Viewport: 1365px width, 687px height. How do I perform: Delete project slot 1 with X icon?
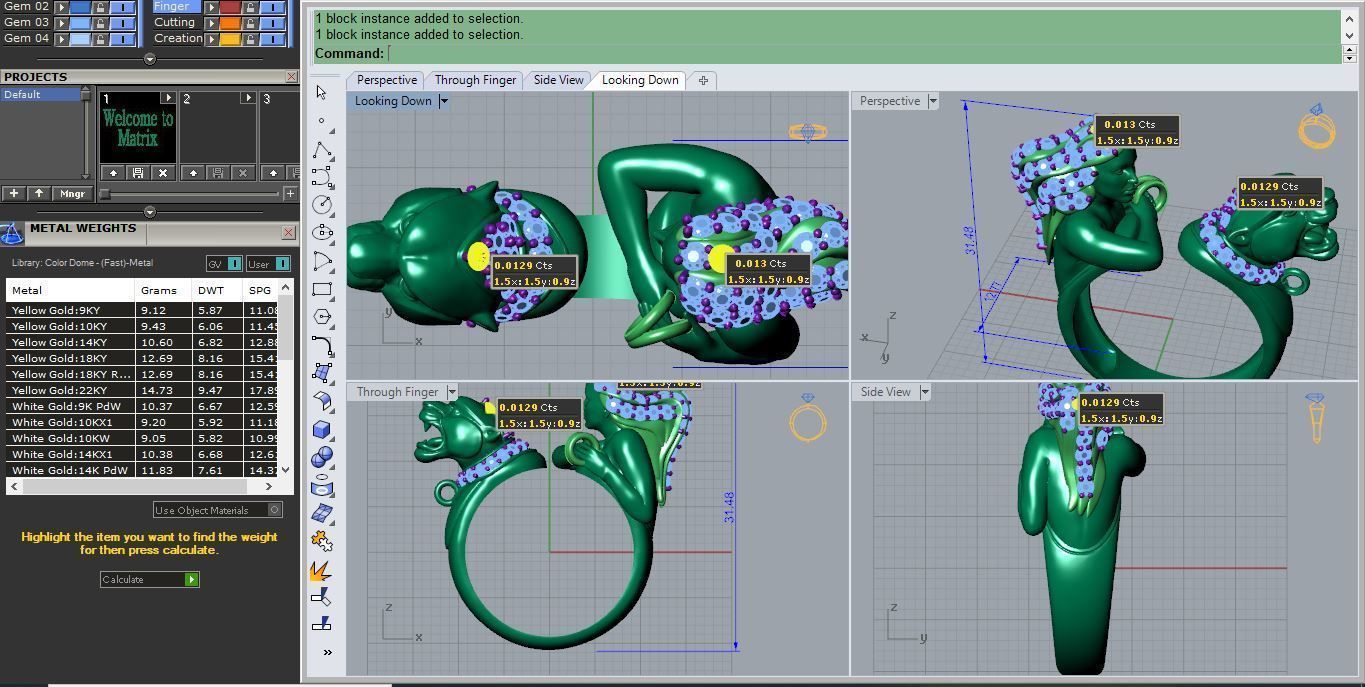click(163, 173)
